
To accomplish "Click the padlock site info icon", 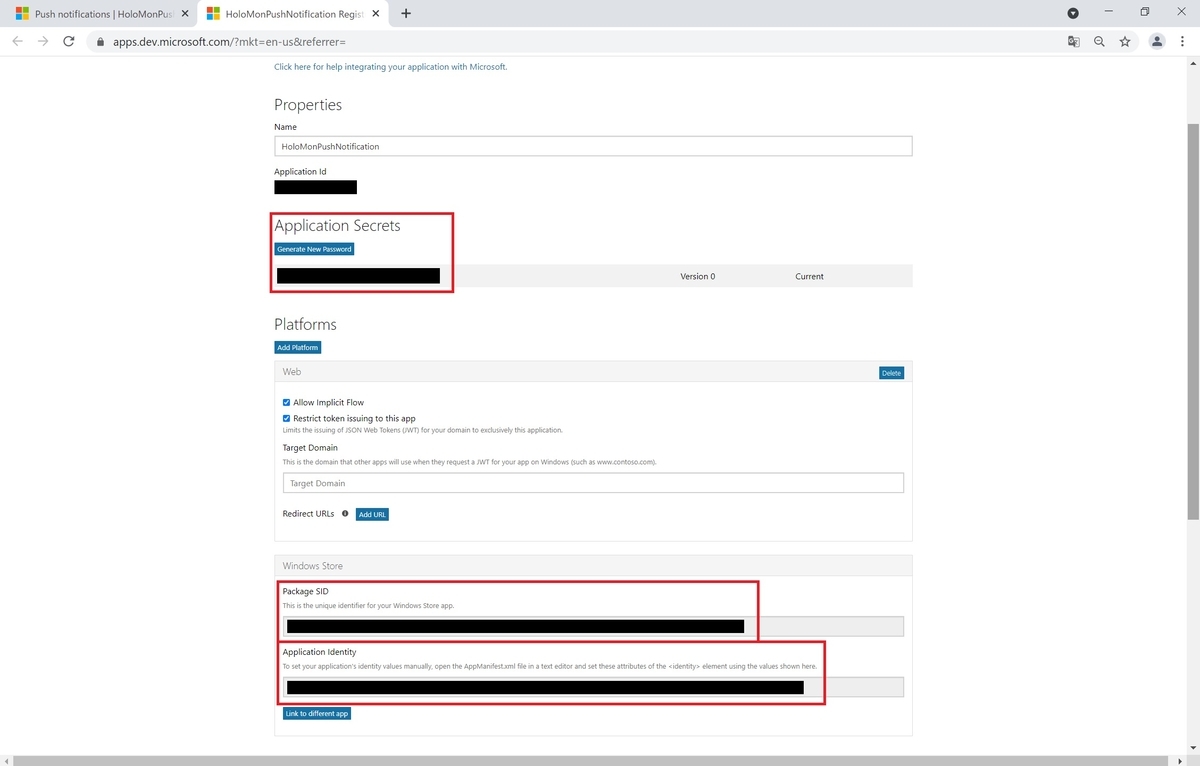I will [100, 42].
